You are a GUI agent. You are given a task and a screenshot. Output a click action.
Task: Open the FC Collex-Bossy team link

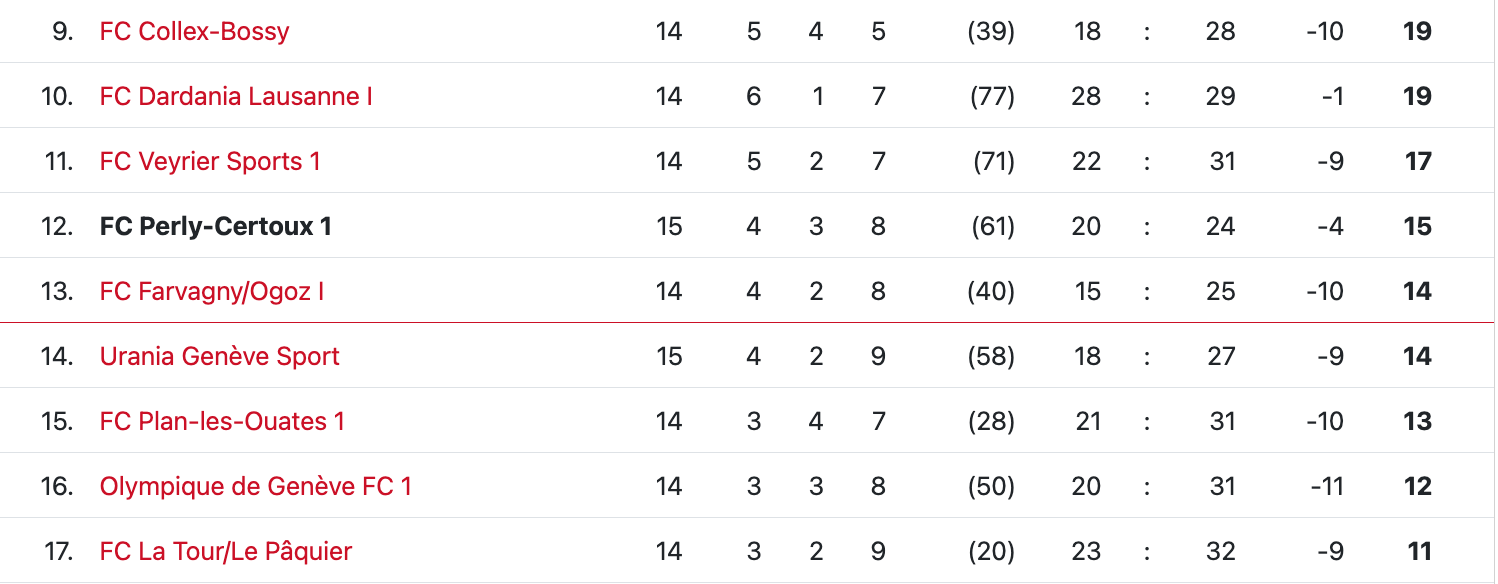(194, 31)
